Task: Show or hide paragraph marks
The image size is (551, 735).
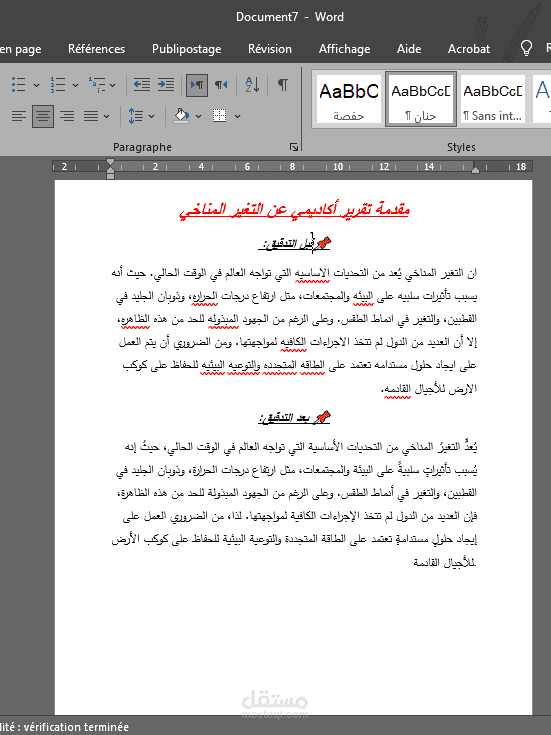Action: pyautogui.click(x=283, y=85)
